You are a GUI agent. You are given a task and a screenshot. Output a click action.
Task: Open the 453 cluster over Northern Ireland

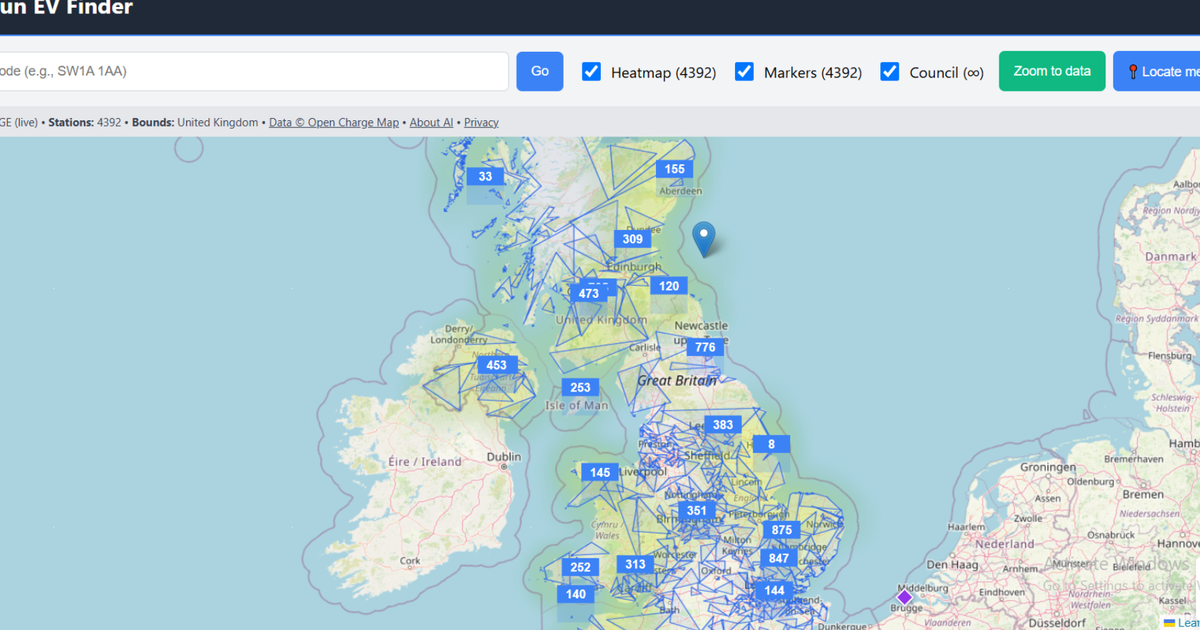pyautogui.click(x=496, y=365)
